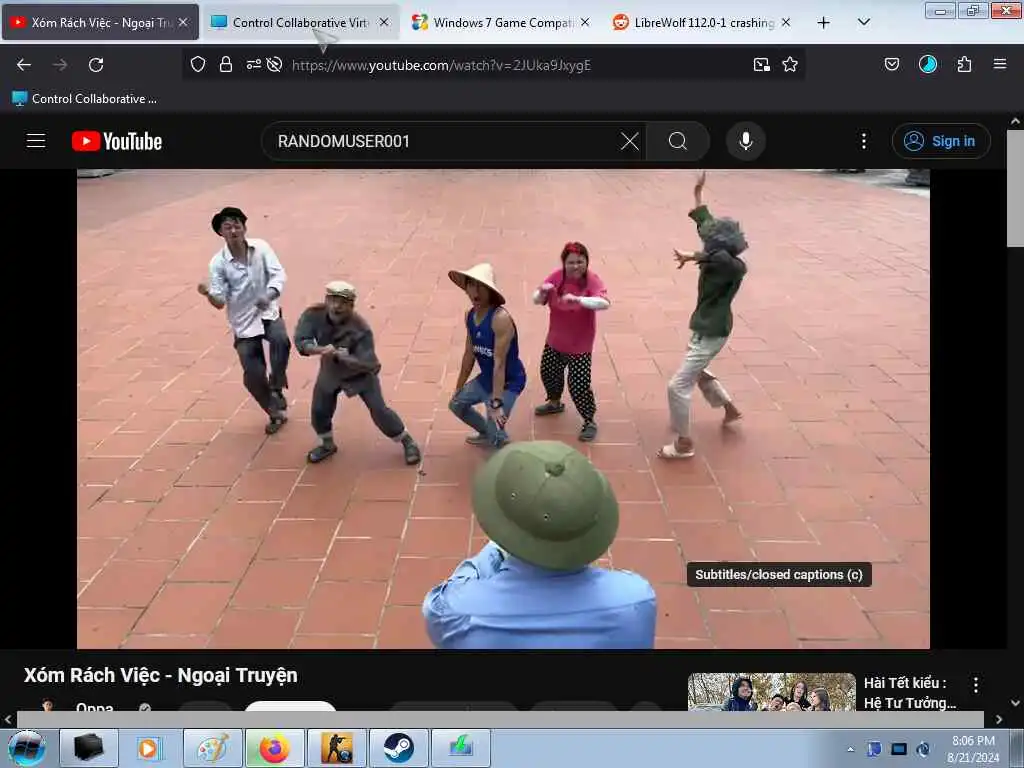Open YouTube settings three-dot menu
The image size is (1024, 768).
point(863,141)
